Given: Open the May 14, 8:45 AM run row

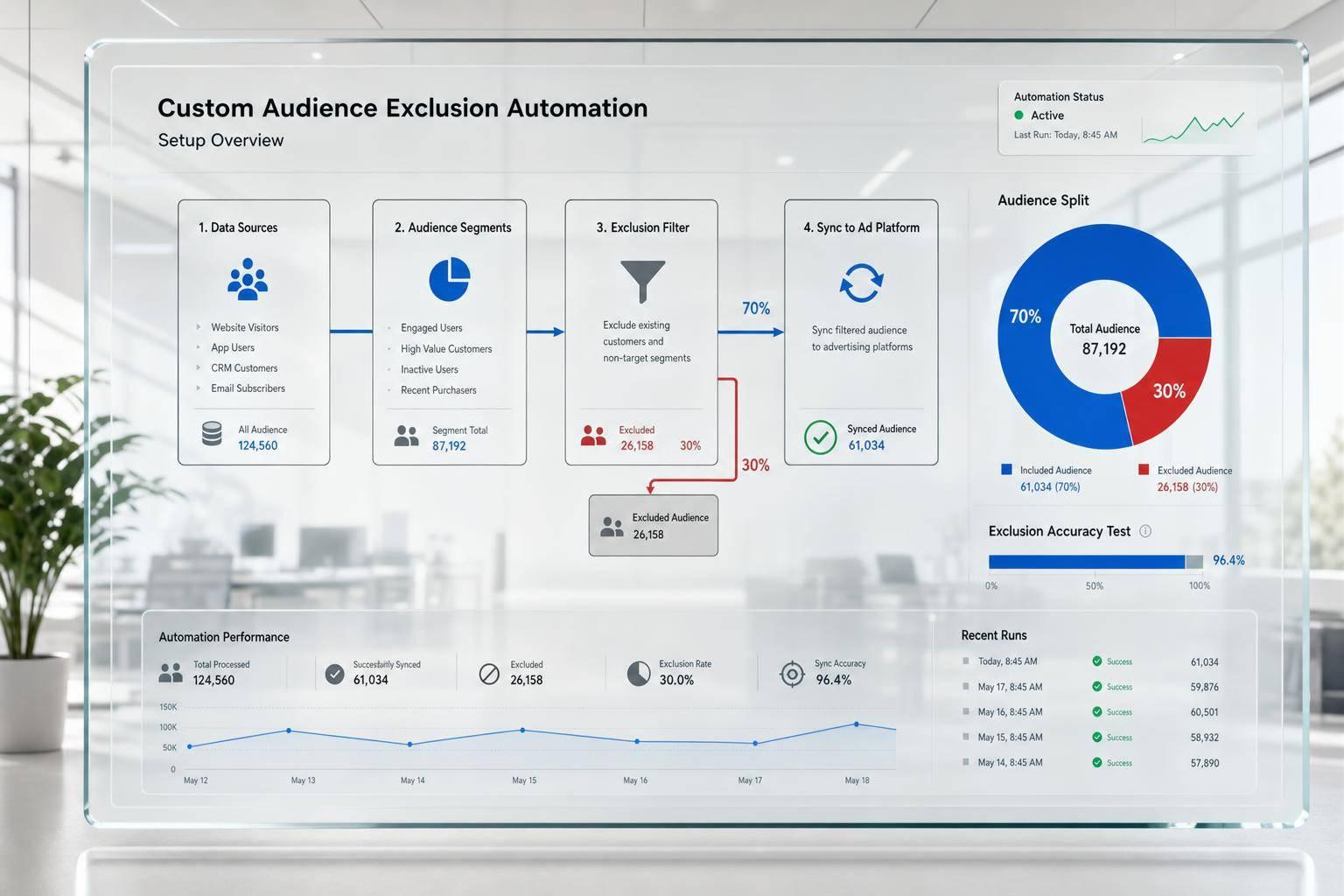Looking at the screenshot, I should click(1090, 763).
